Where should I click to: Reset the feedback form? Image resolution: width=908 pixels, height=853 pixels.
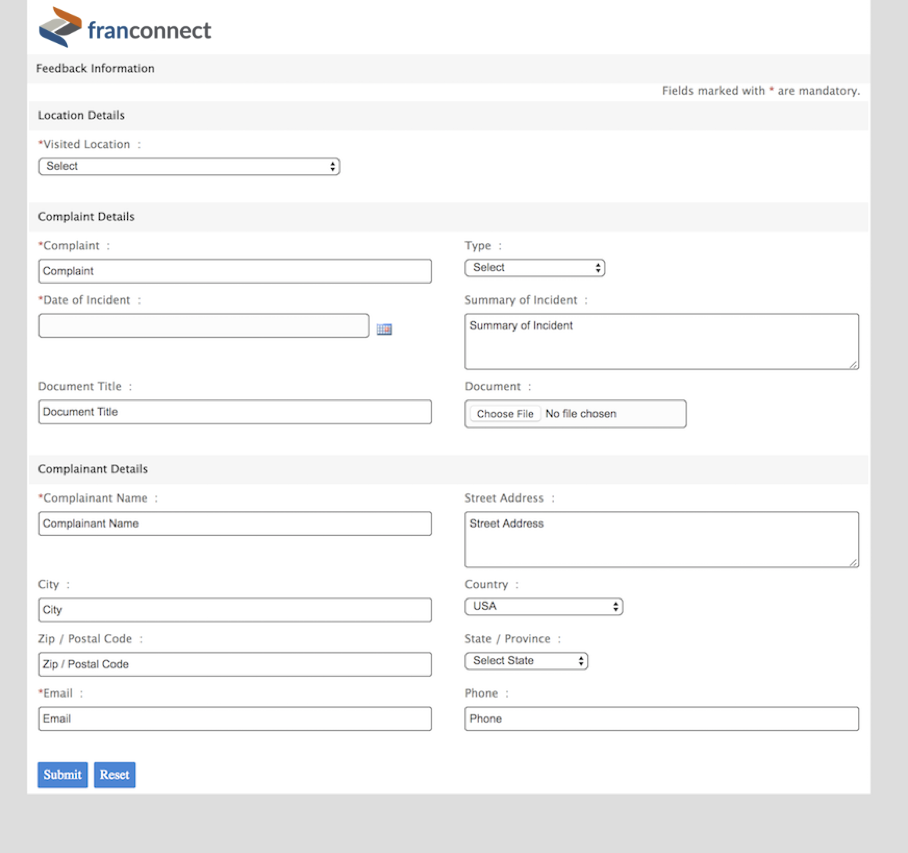click(115, 775)
